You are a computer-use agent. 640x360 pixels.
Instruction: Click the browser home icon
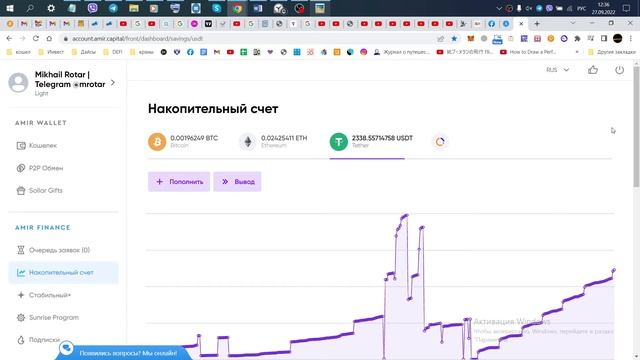[x=49, y=38]
